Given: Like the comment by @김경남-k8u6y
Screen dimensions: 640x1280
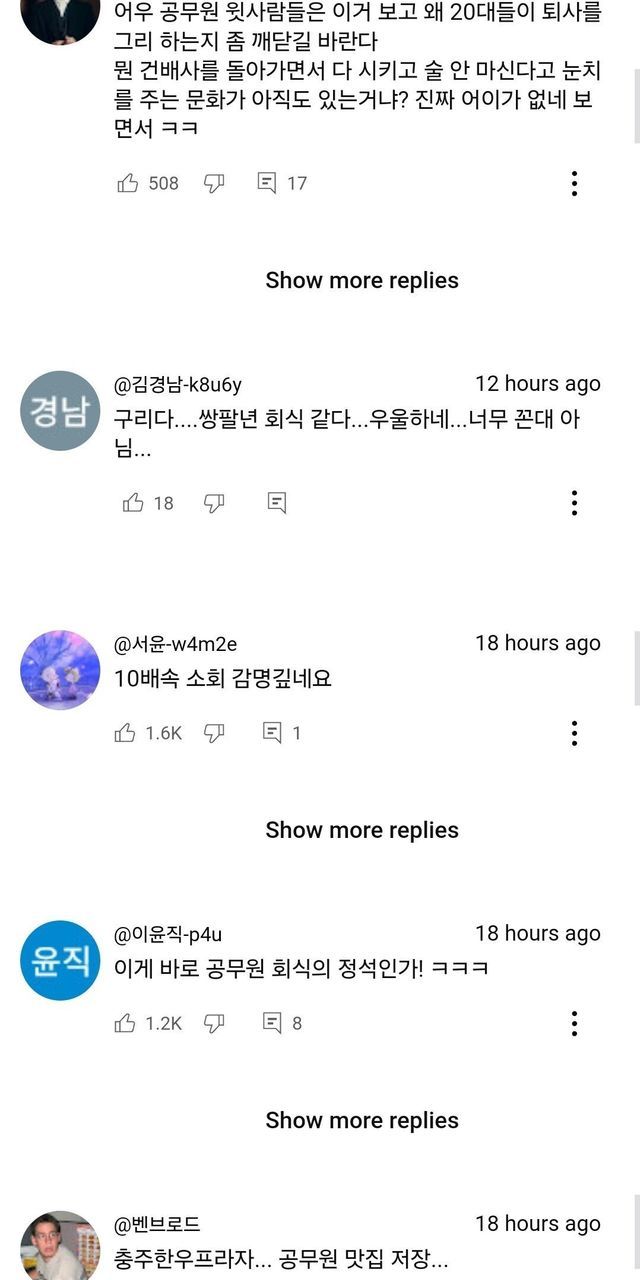Looking at the screenshot, I should tap(133, 502).
